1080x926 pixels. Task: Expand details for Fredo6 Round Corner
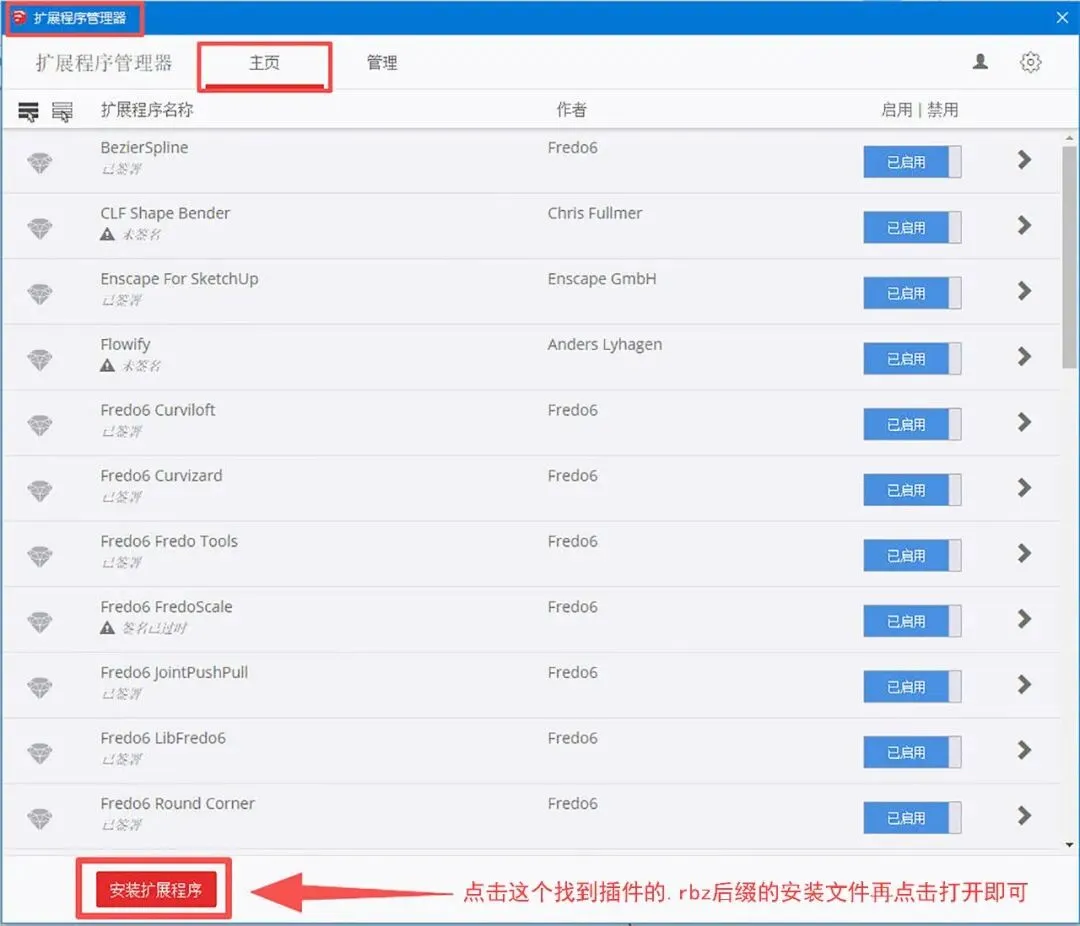(1024, 816)
